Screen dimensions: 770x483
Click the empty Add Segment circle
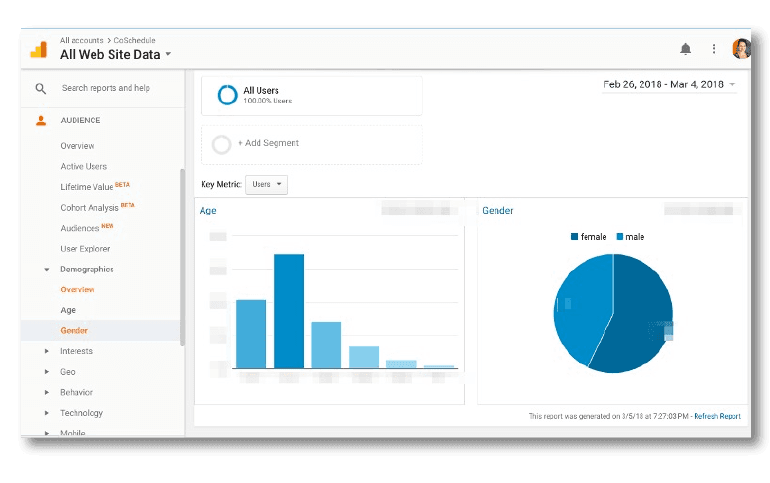(x=222, y=144)
